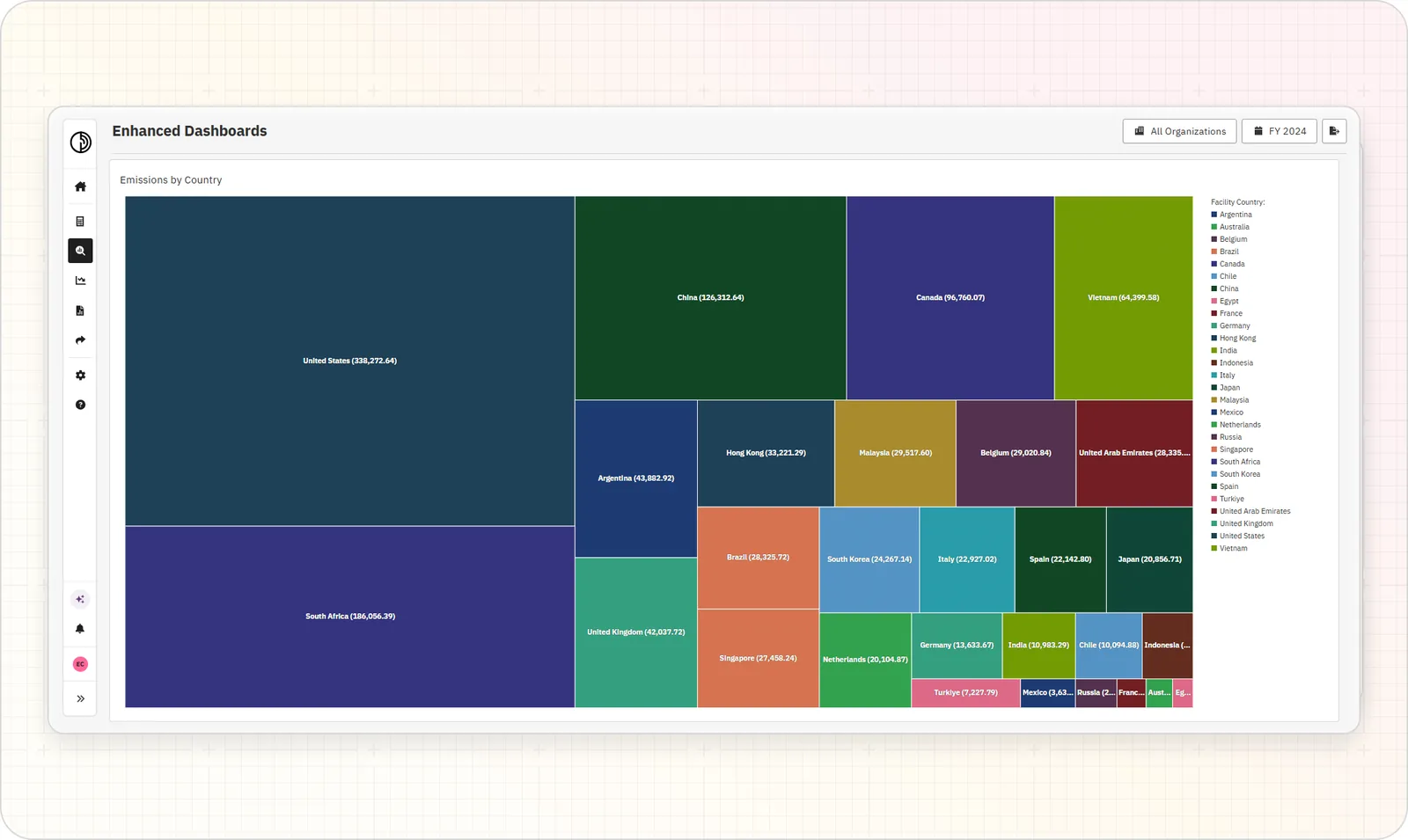Click the AI sparkle icon in sidebar

80,599
